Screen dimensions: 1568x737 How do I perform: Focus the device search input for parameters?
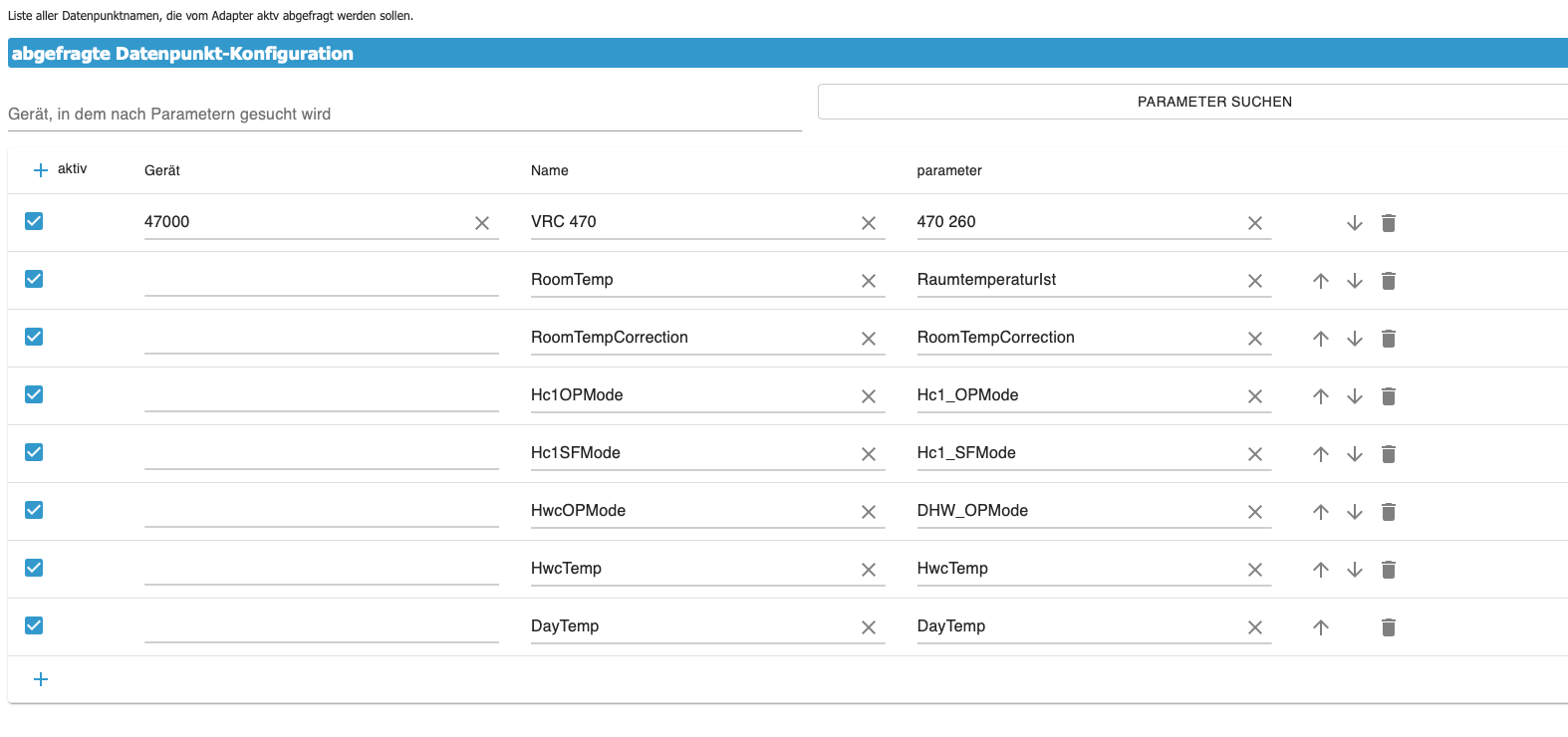pos(404,114)
